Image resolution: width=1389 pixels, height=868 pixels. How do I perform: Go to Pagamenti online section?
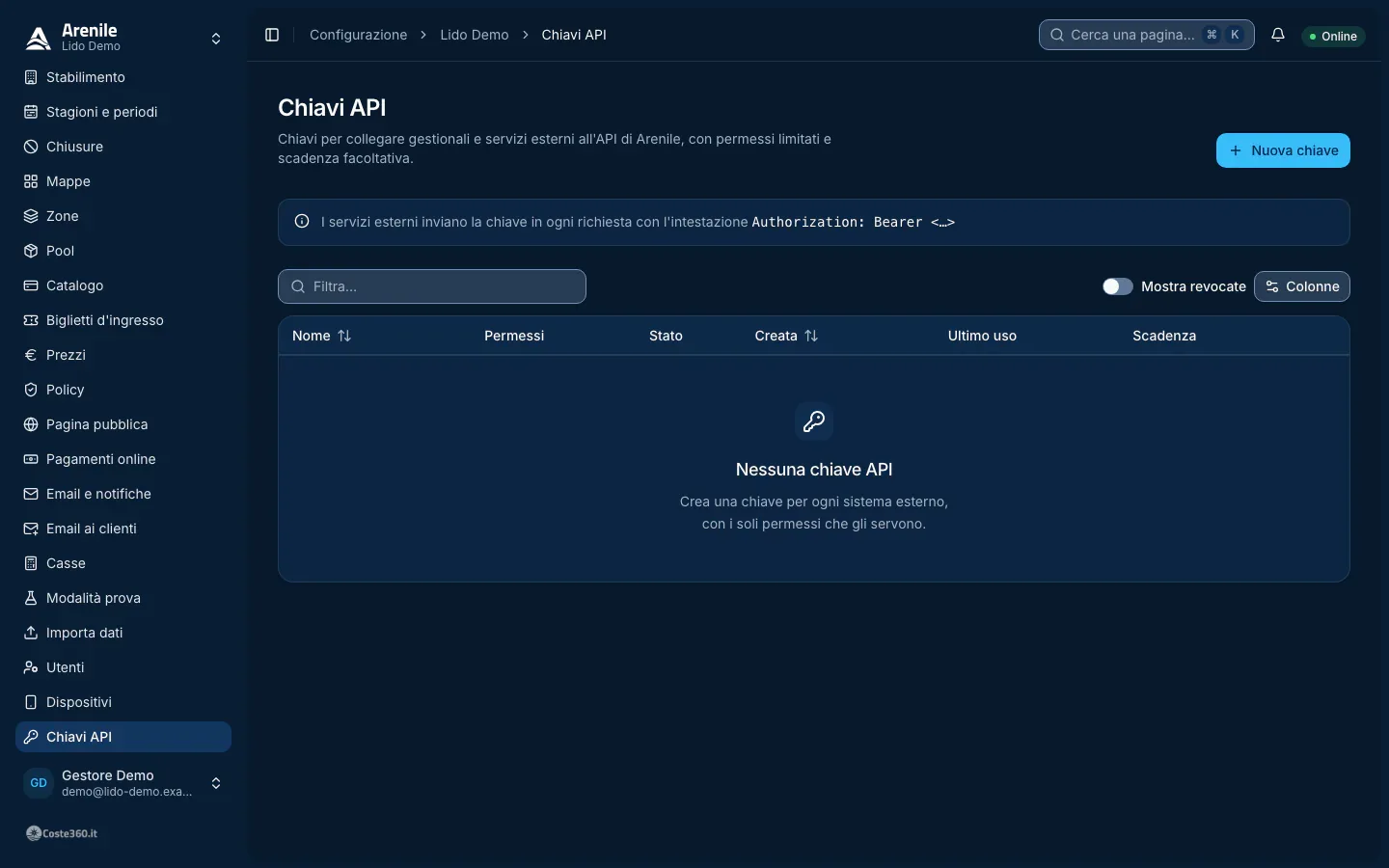pos(123,459)
